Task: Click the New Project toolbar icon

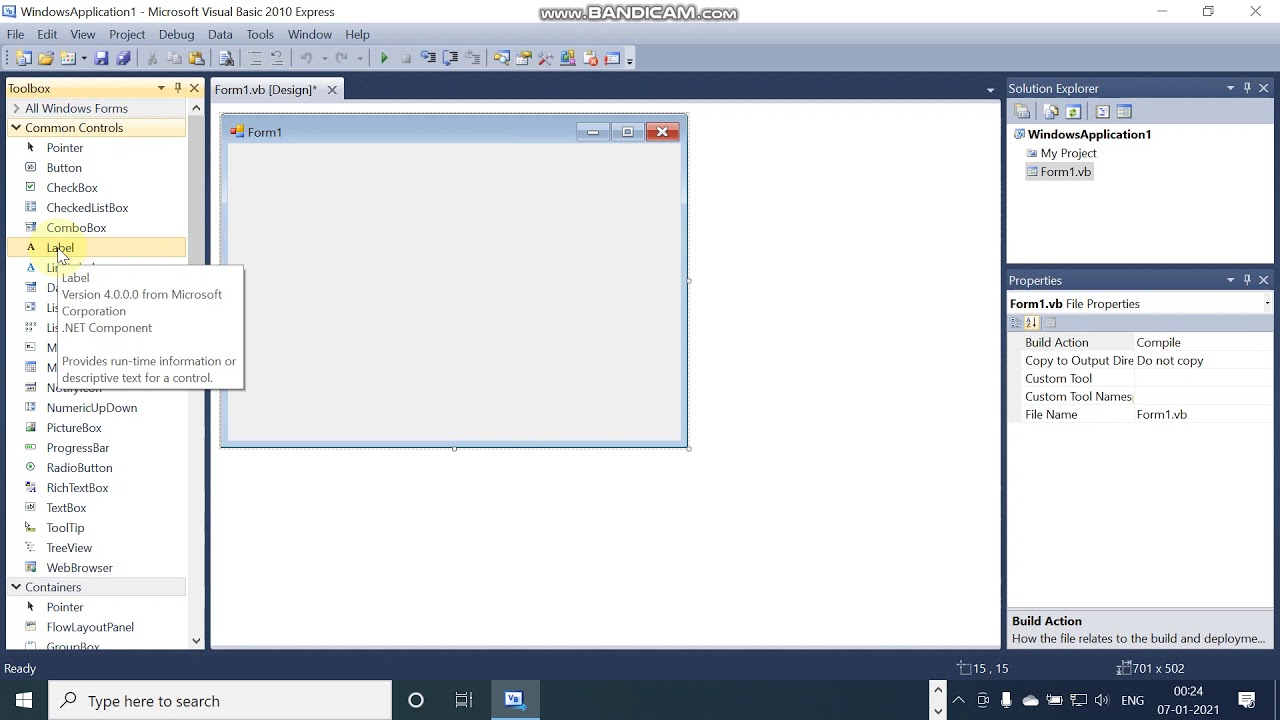Action: coord(23,59)
